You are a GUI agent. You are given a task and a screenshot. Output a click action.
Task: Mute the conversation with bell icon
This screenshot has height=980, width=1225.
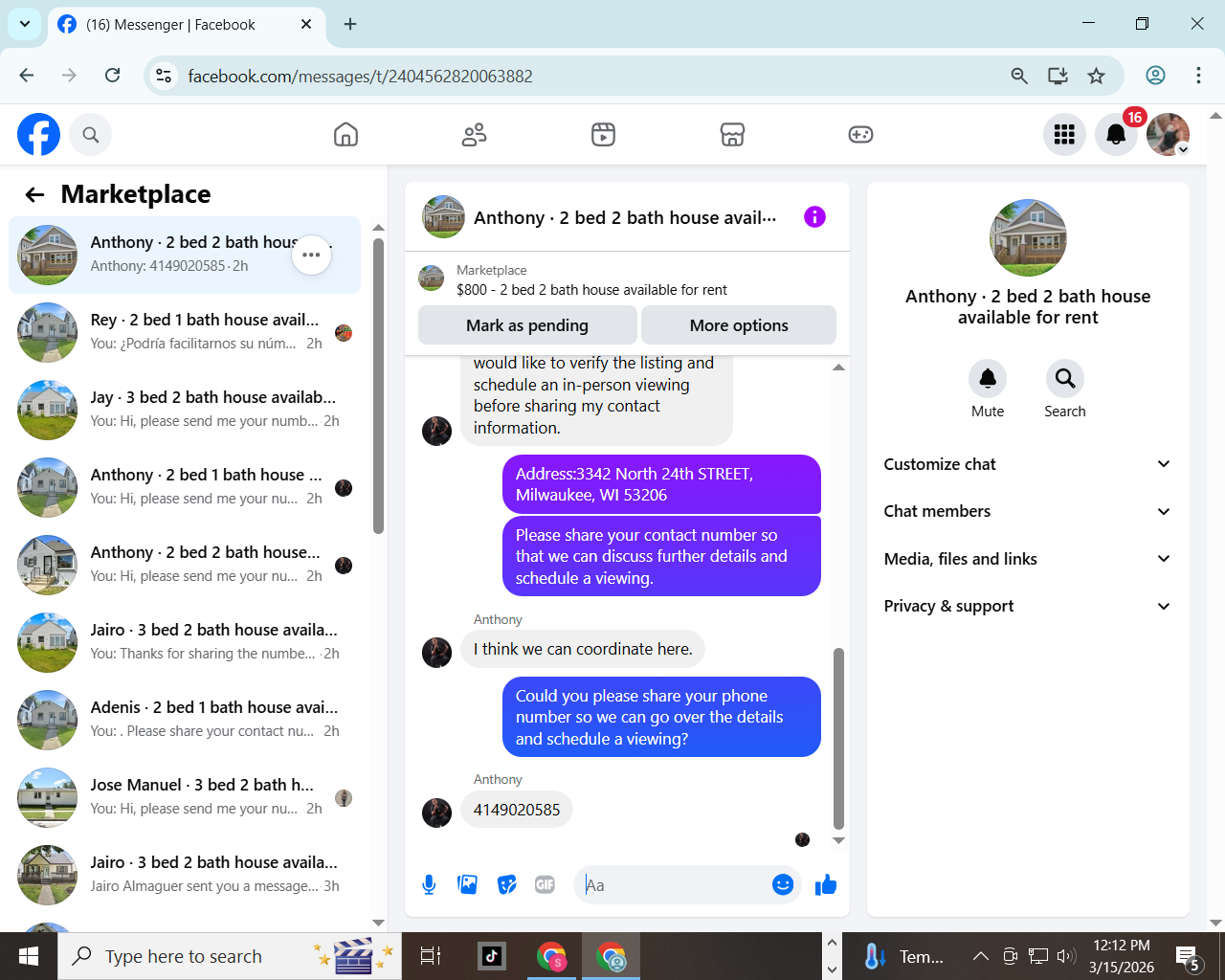pos(988,379)
